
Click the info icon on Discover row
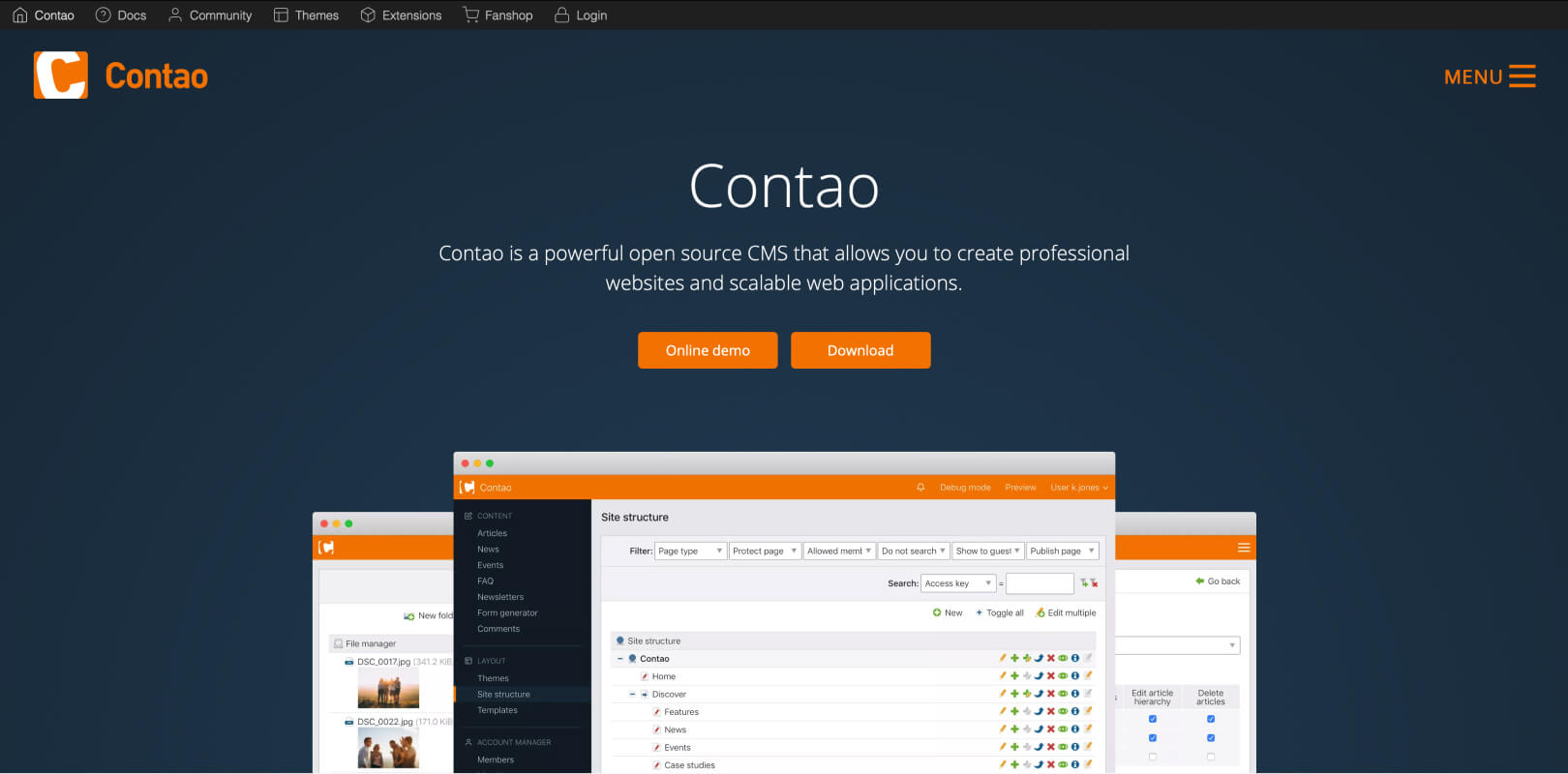[x=1074, y=694]
